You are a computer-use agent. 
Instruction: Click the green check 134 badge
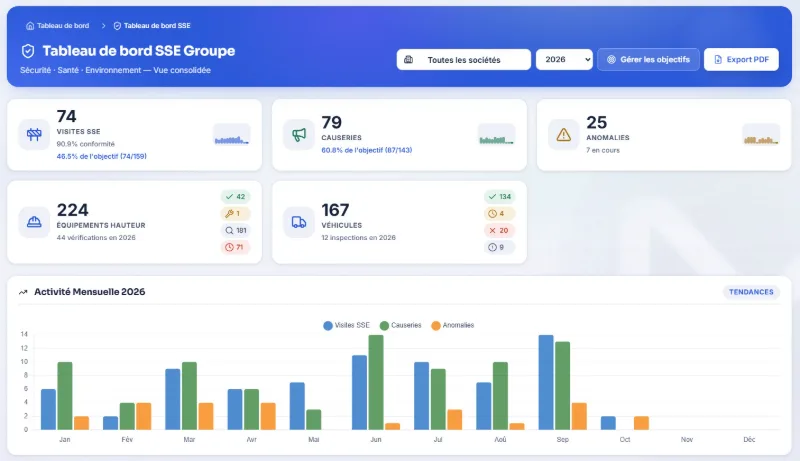click(x=499, y=197)
